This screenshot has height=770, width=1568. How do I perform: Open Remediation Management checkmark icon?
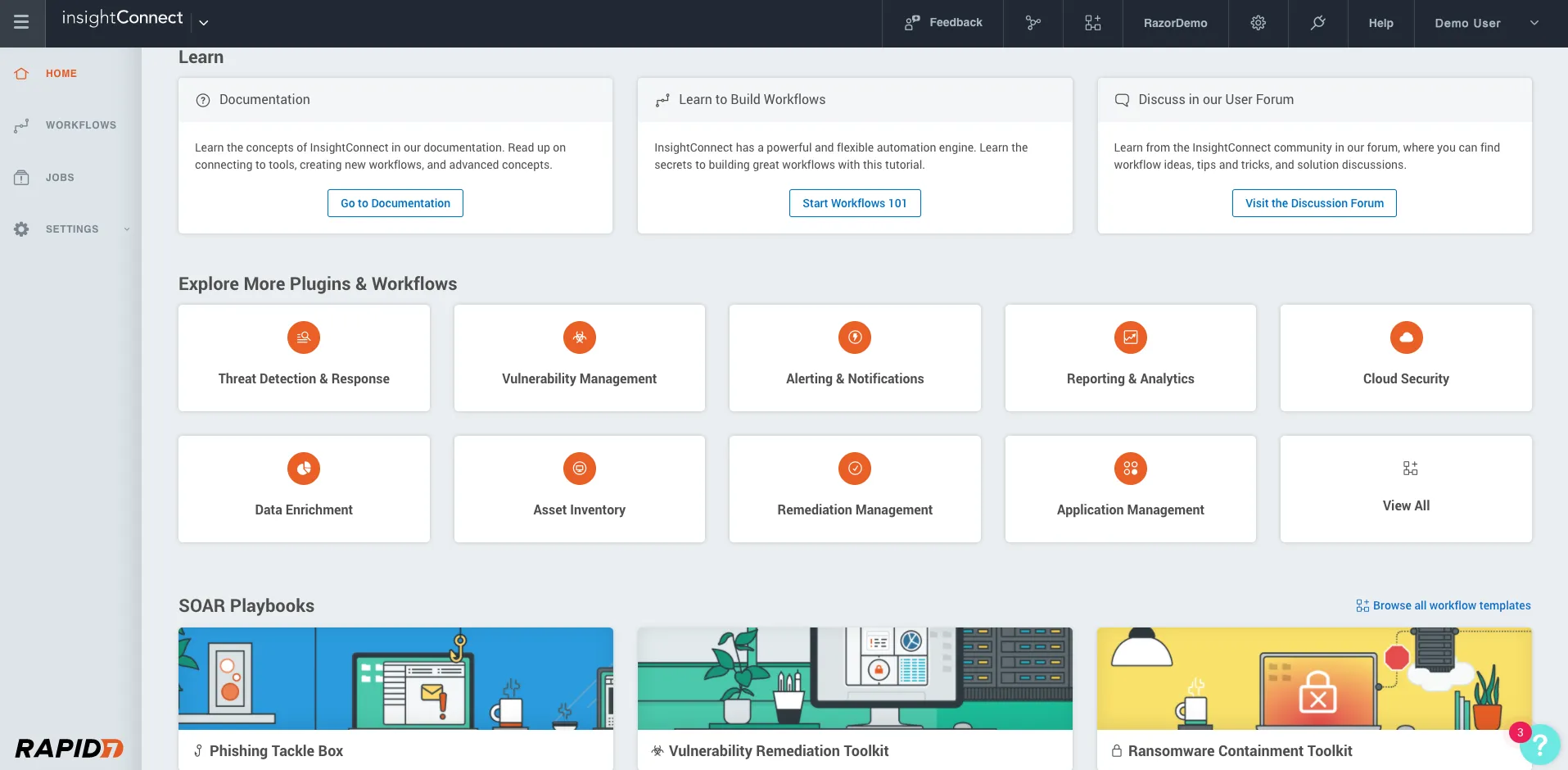coord(855,469)
